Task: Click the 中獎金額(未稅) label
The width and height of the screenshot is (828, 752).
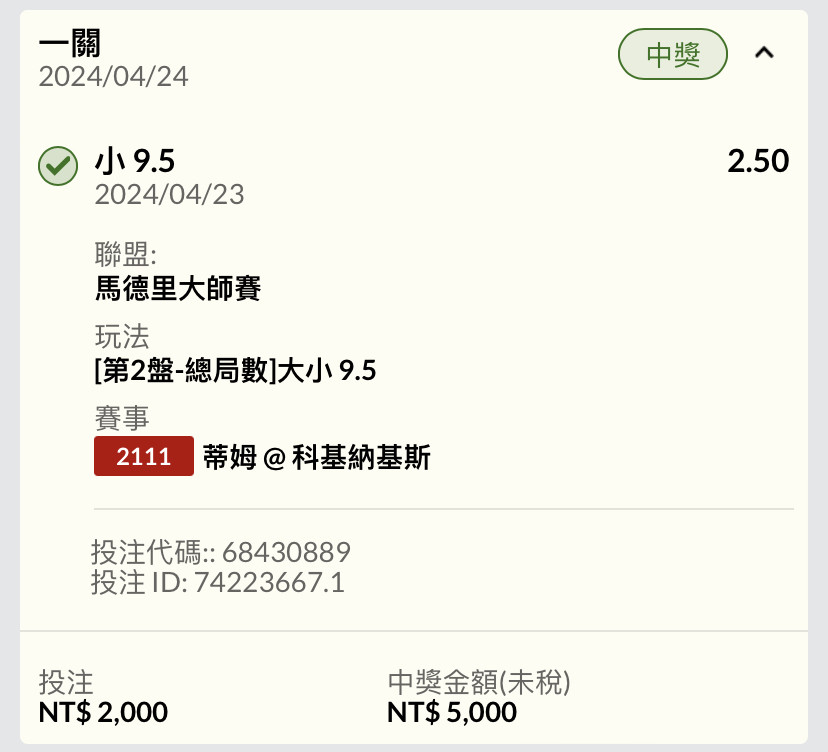Action: click(x=478, y=683)
